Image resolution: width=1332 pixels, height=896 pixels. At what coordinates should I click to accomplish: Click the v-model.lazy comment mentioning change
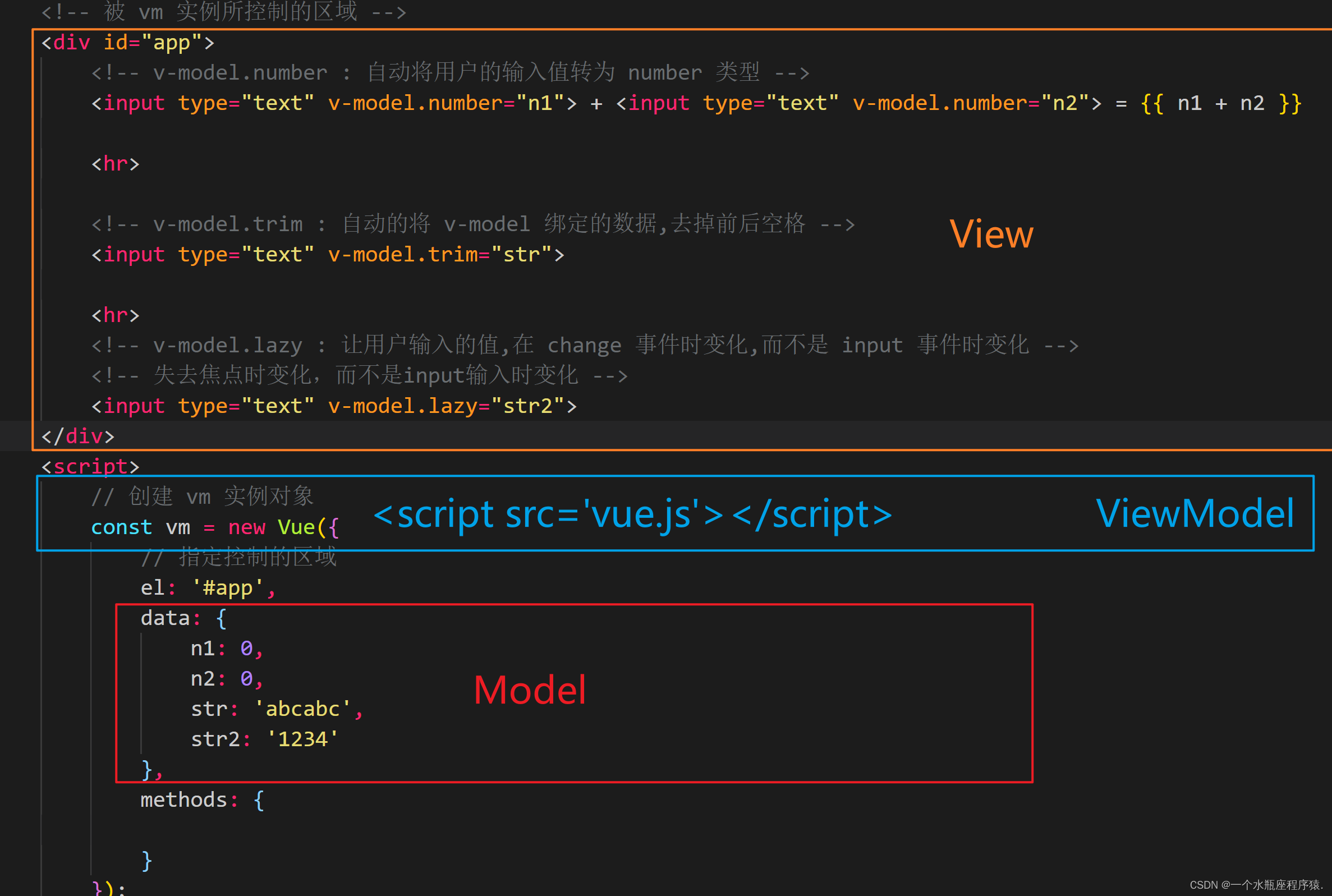click(x=585, y=345)
